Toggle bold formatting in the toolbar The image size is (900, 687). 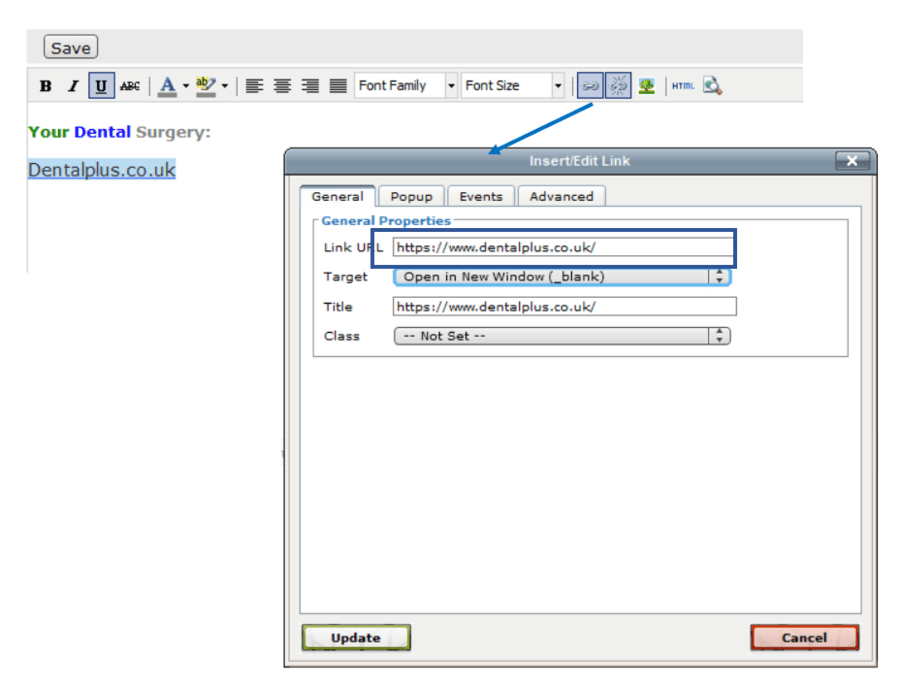tap(46, 86)
